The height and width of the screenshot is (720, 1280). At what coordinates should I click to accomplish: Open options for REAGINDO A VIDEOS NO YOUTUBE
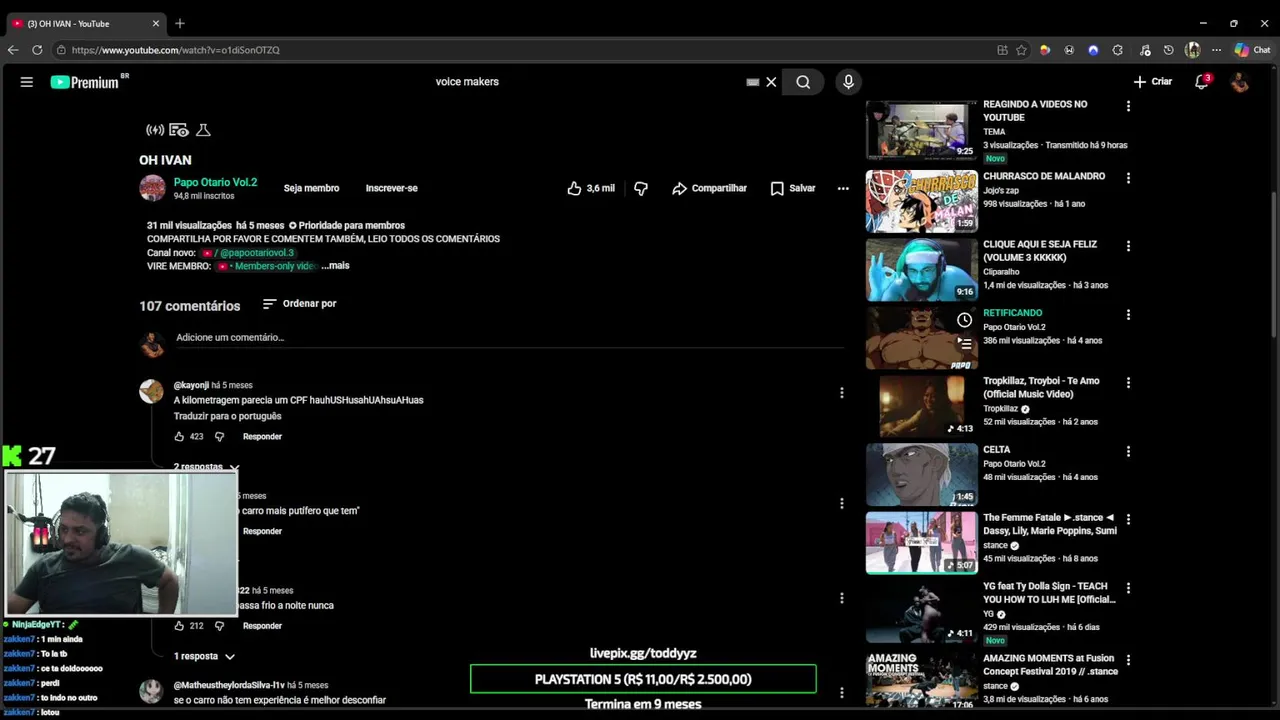1128,106
